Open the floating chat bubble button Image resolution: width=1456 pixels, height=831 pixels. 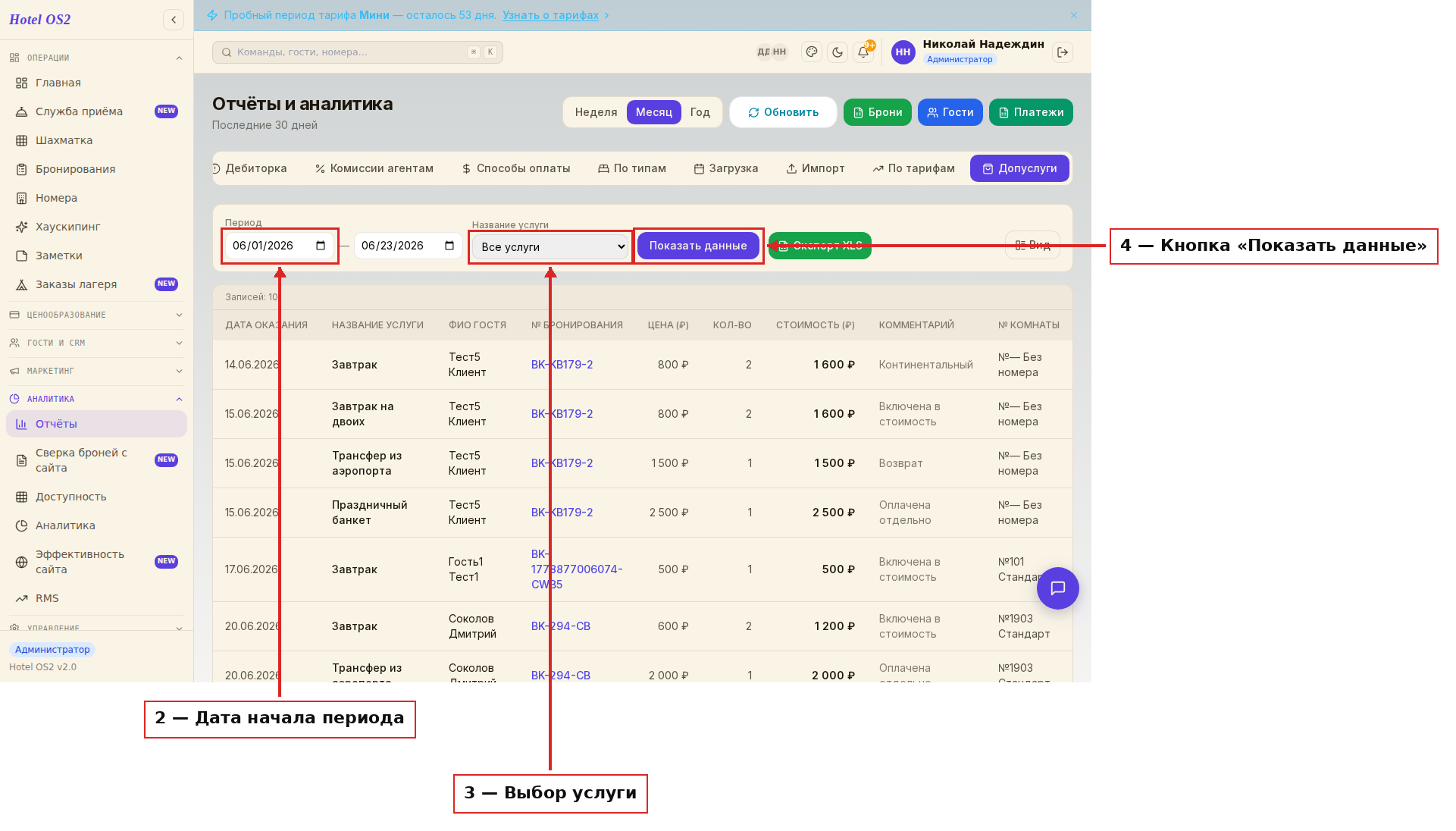1057,588
